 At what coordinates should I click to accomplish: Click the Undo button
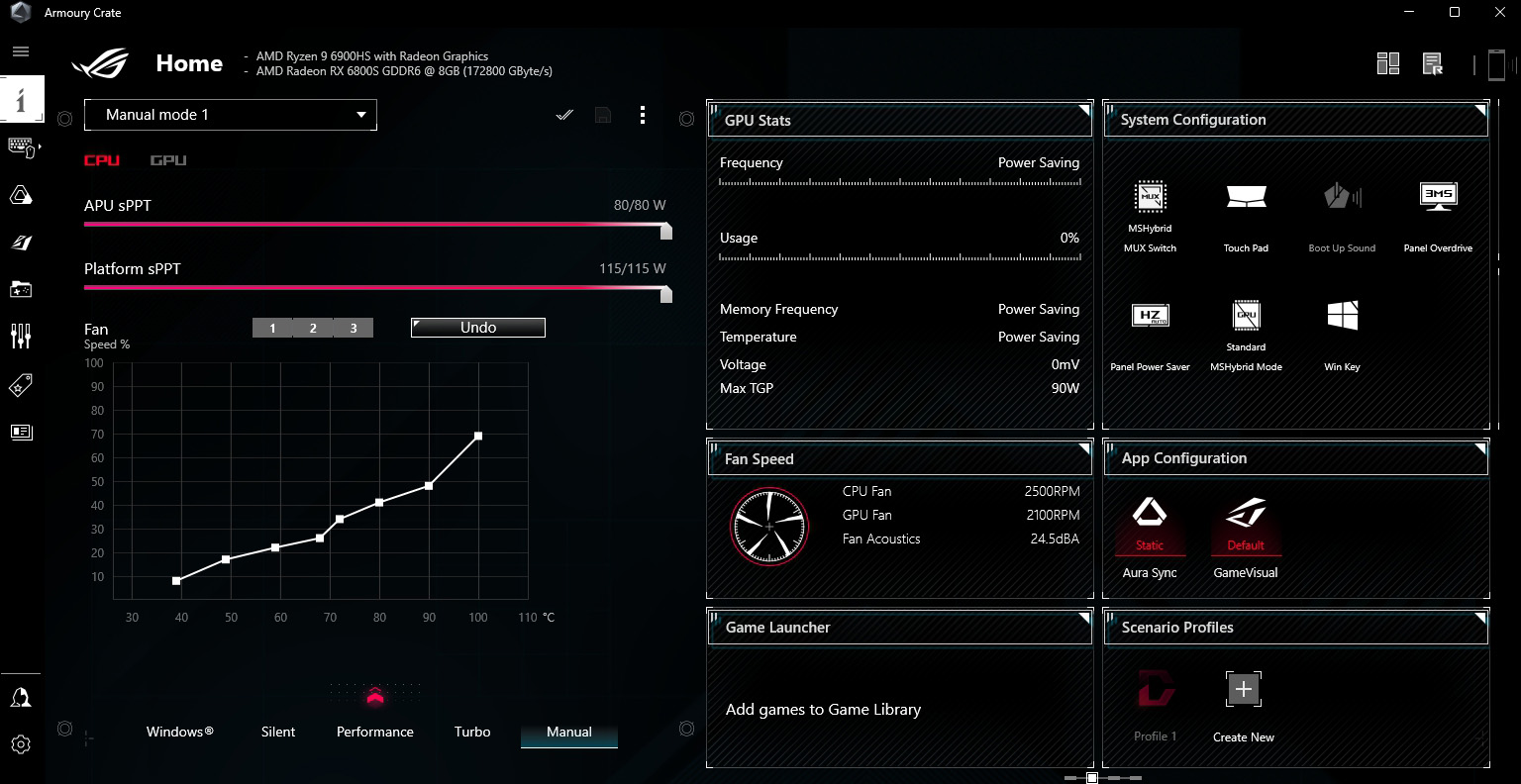tap(478, 328)
